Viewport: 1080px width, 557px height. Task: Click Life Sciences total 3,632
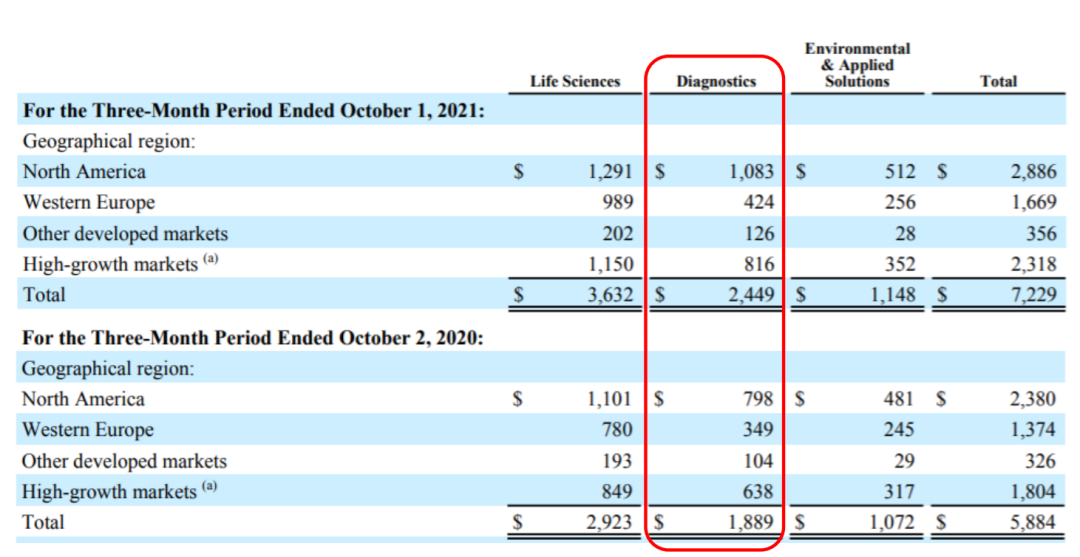click(608, 295)
